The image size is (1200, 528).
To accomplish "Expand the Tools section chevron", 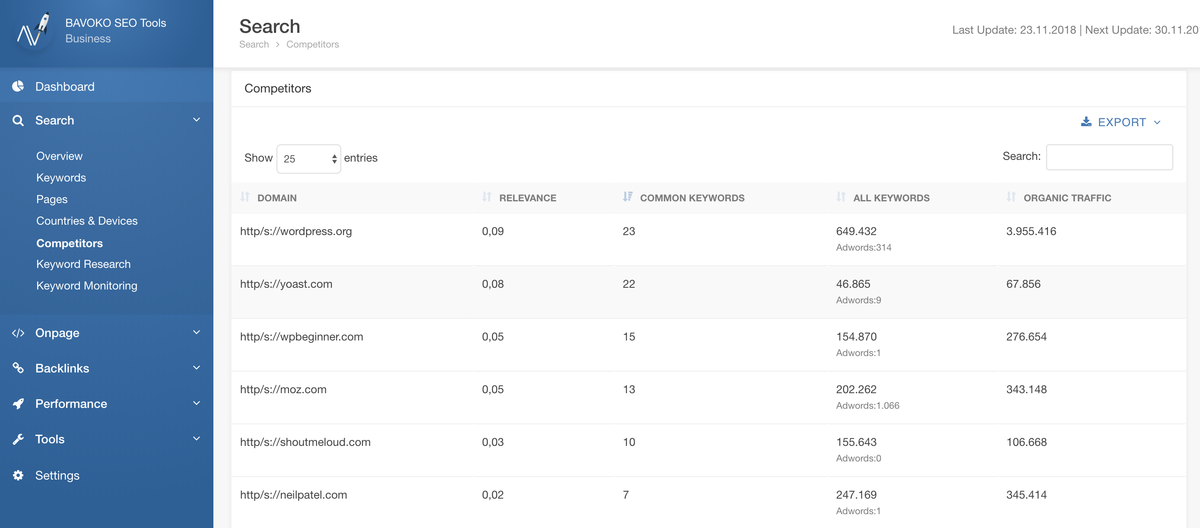I will click(x=196, y=439).
